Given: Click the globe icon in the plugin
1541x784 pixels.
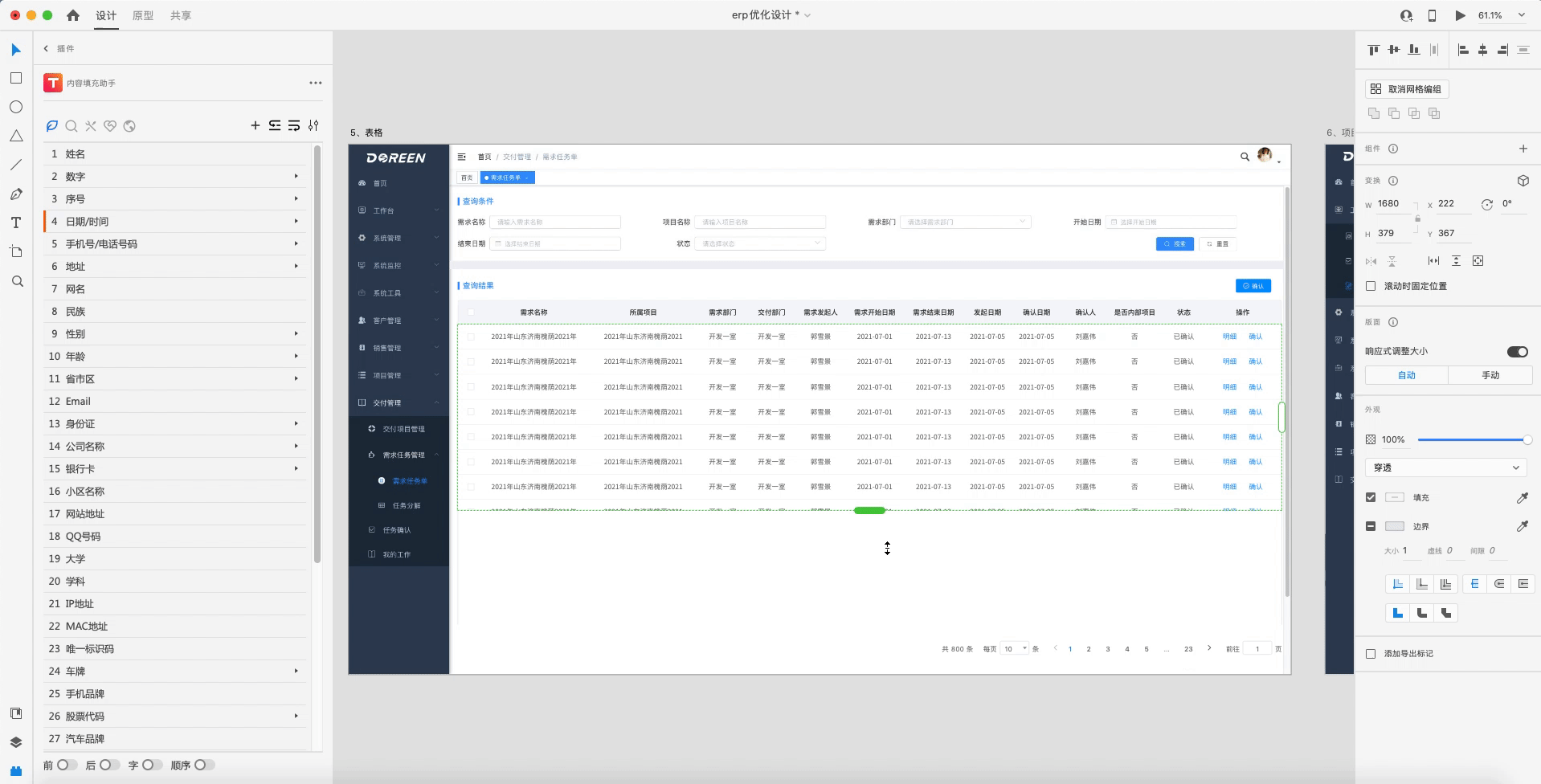Looking at the screenshot, I should [x=129, y=125].
